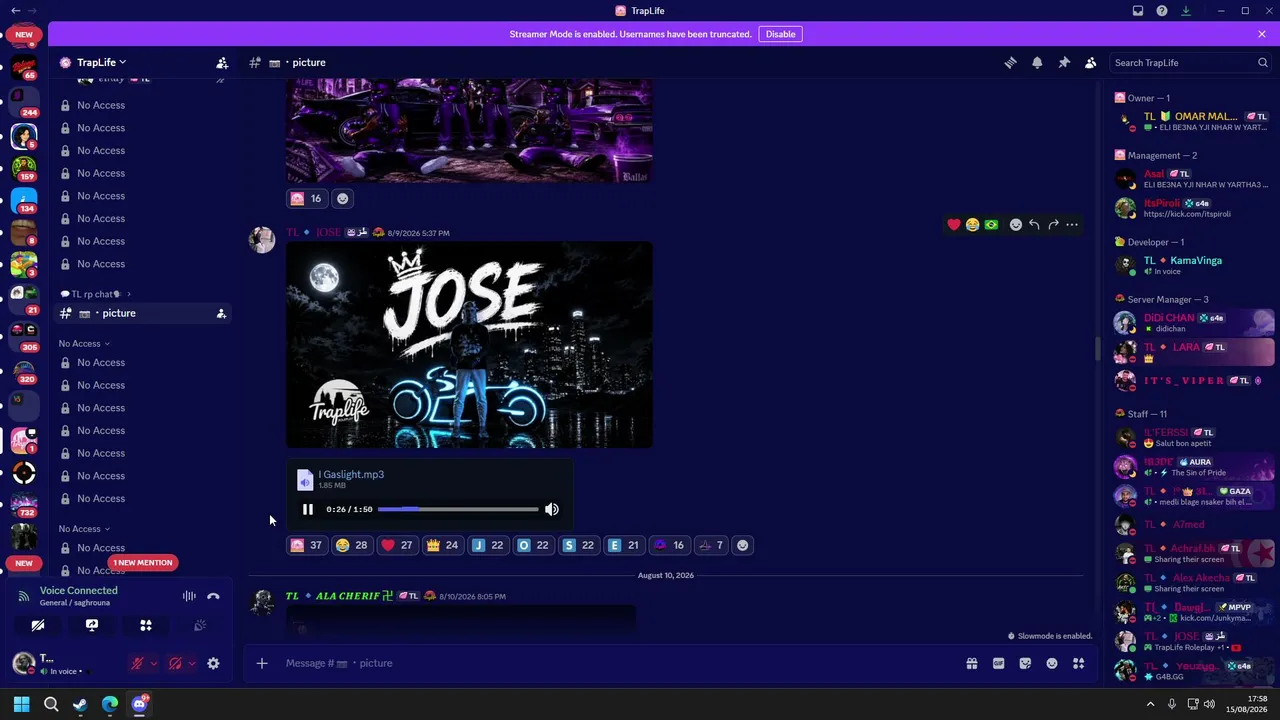Open Windows taskbar search
The image size is (1280, 720).
tap(51, 704)
